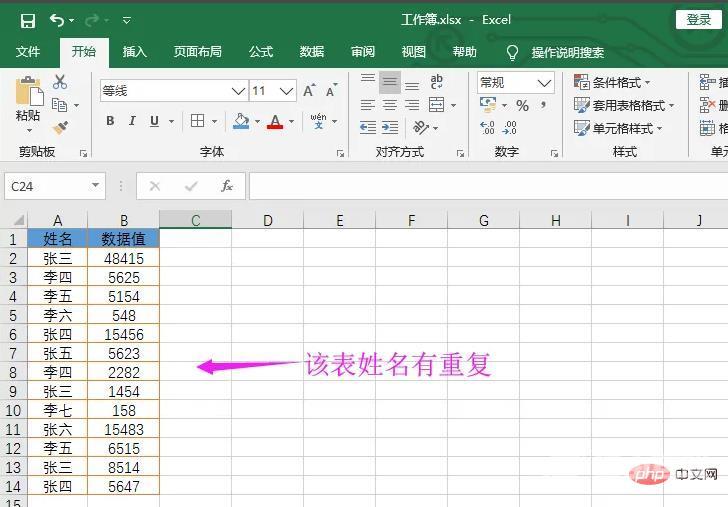Click the Cut scissors icon
728x507 pixels.
pos(60,82)
